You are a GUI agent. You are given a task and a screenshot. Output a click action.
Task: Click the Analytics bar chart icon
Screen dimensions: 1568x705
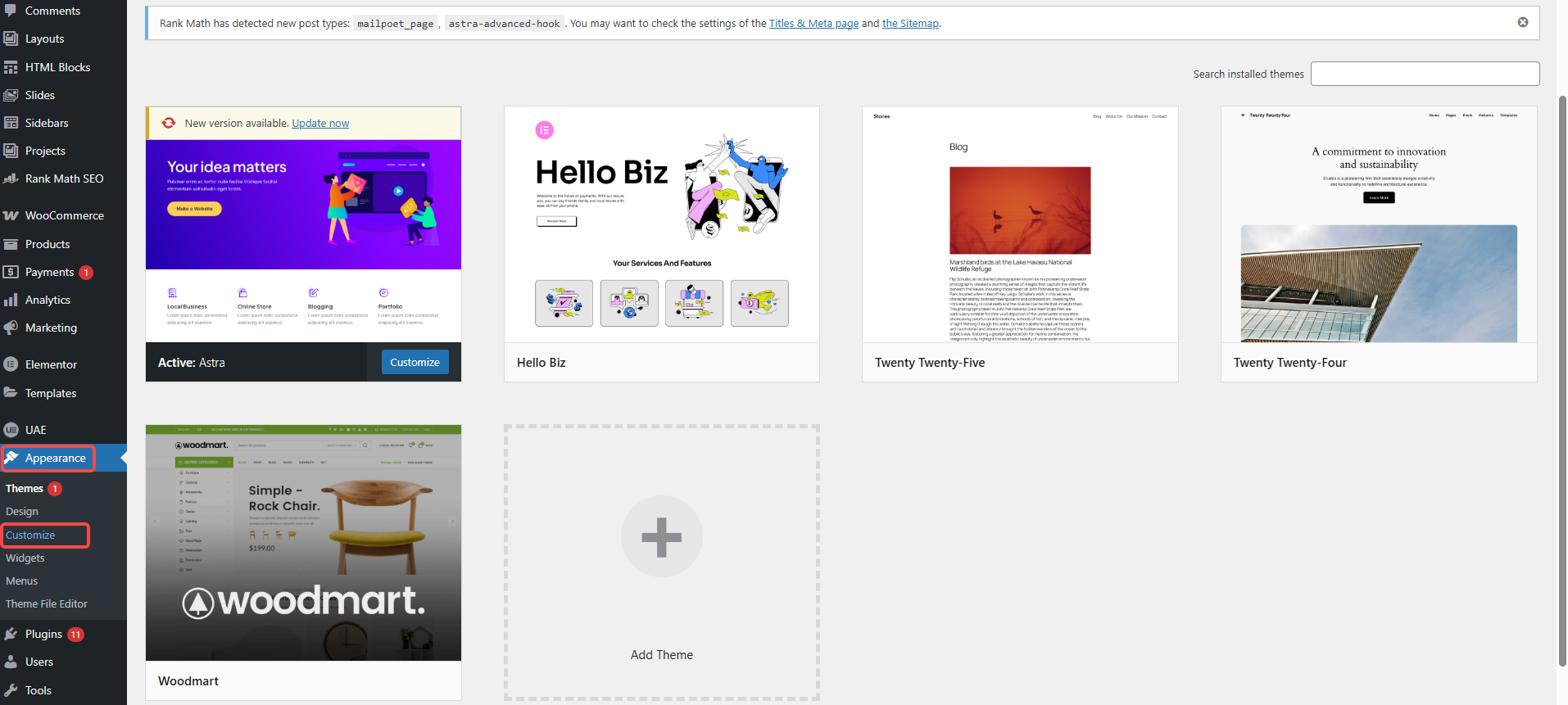tap(11, 300)
